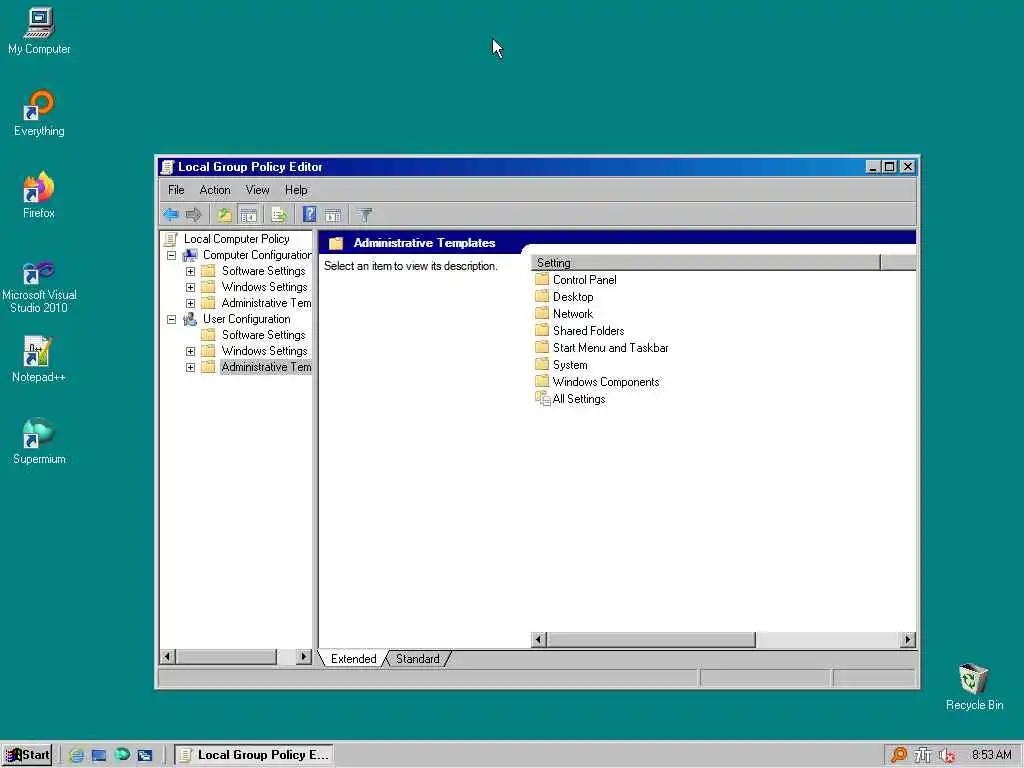Expand Administrative Templates under Computer Configuration
This screenshot has width=1024, height=768.
190,303
